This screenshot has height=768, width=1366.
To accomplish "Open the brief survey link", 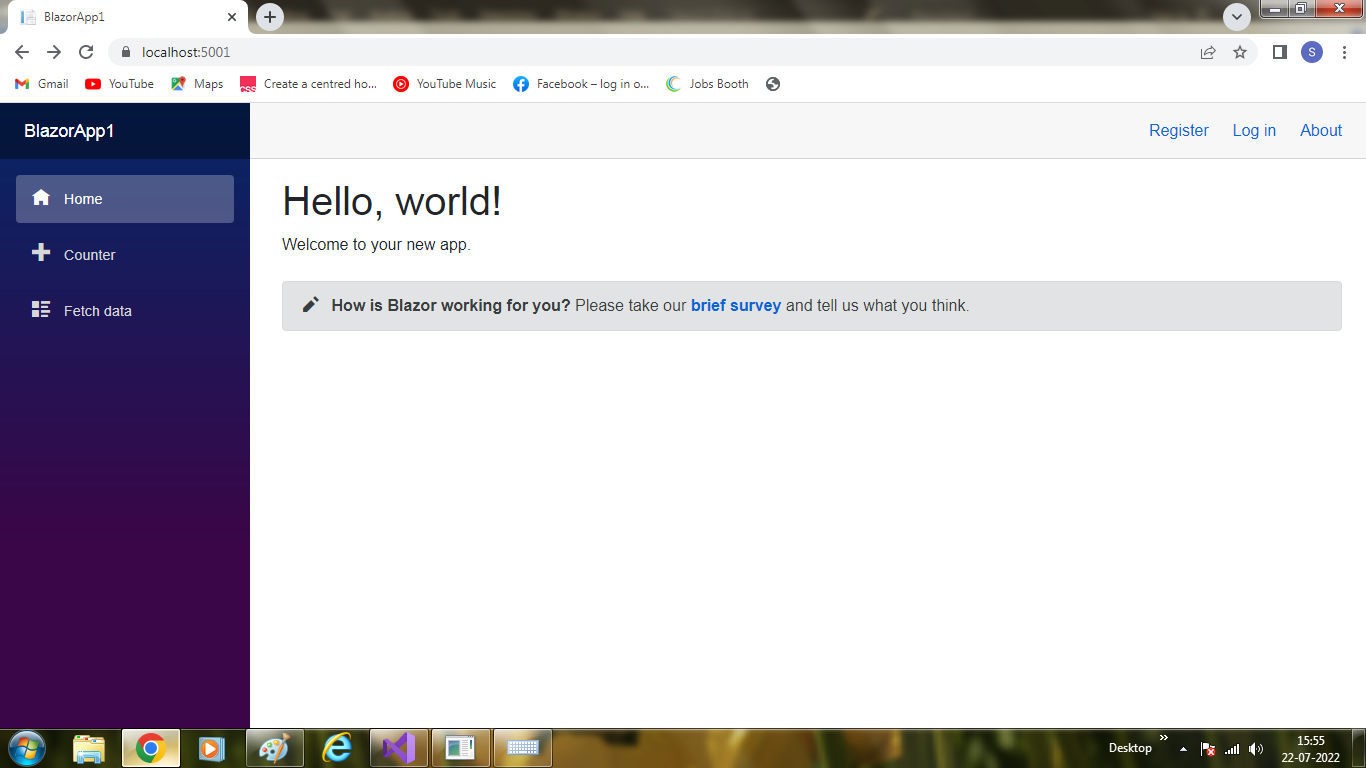I will [x=736, y=305].
